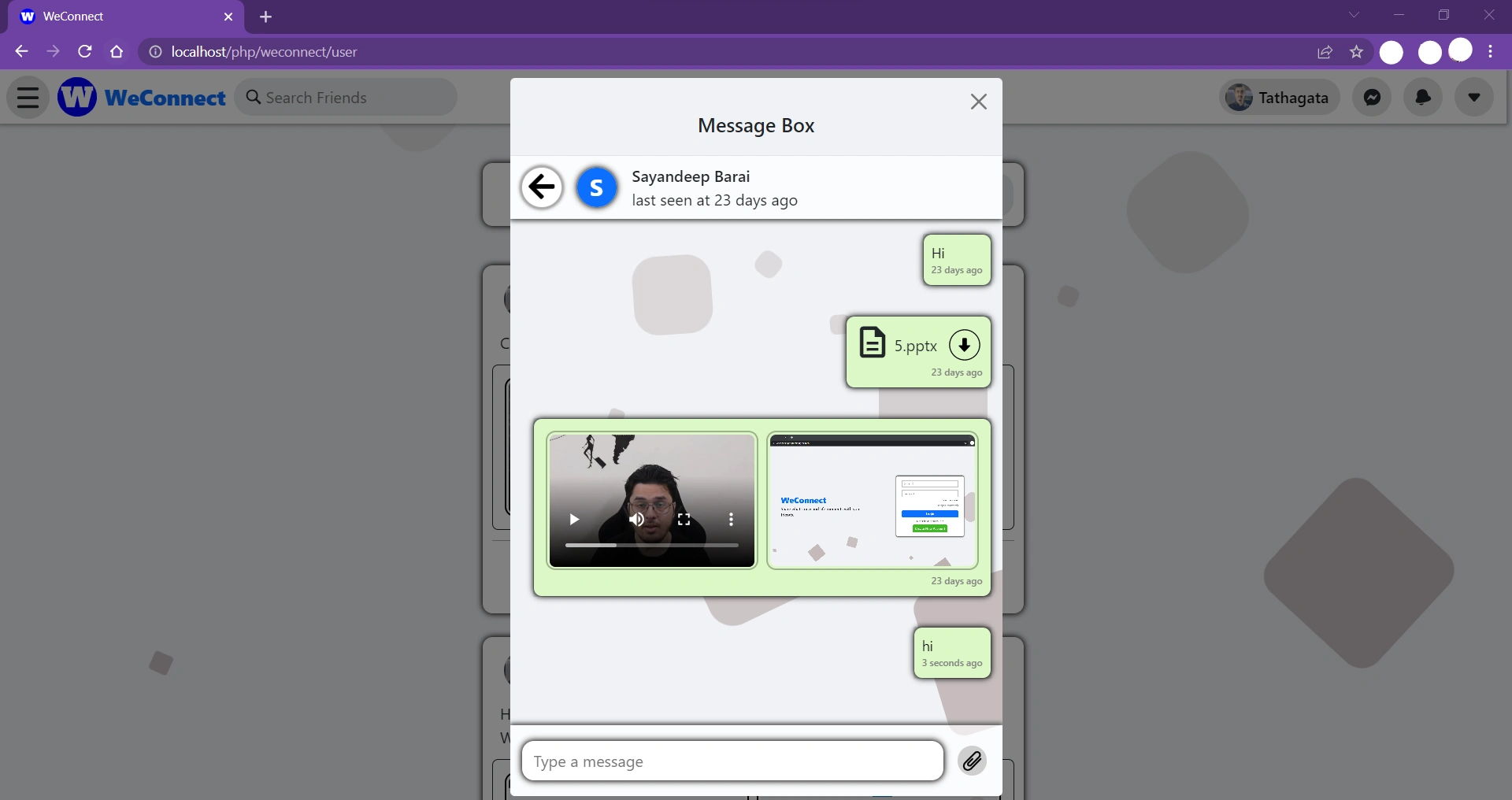
Task: Open Tathagata's profile
Action: pos(1280,98)
